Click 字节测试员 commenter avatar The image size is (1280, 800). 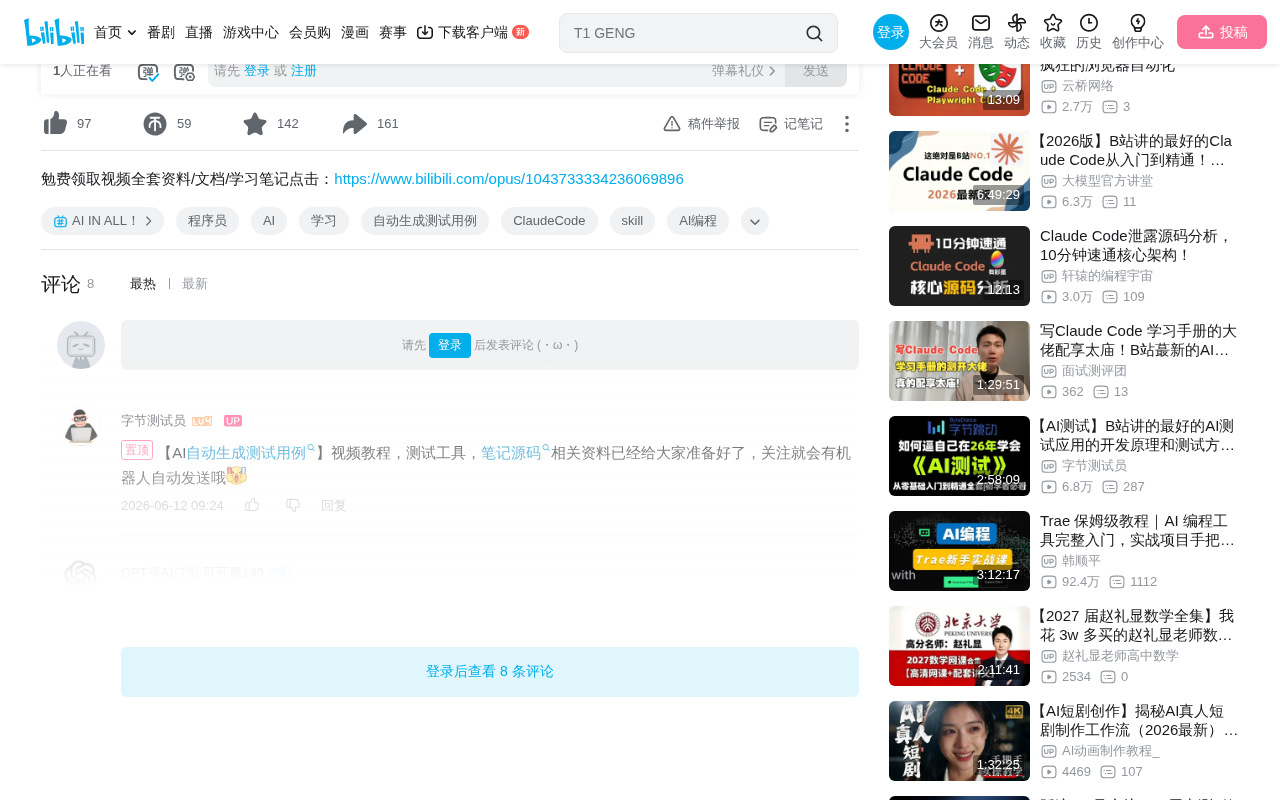point(81,427)
